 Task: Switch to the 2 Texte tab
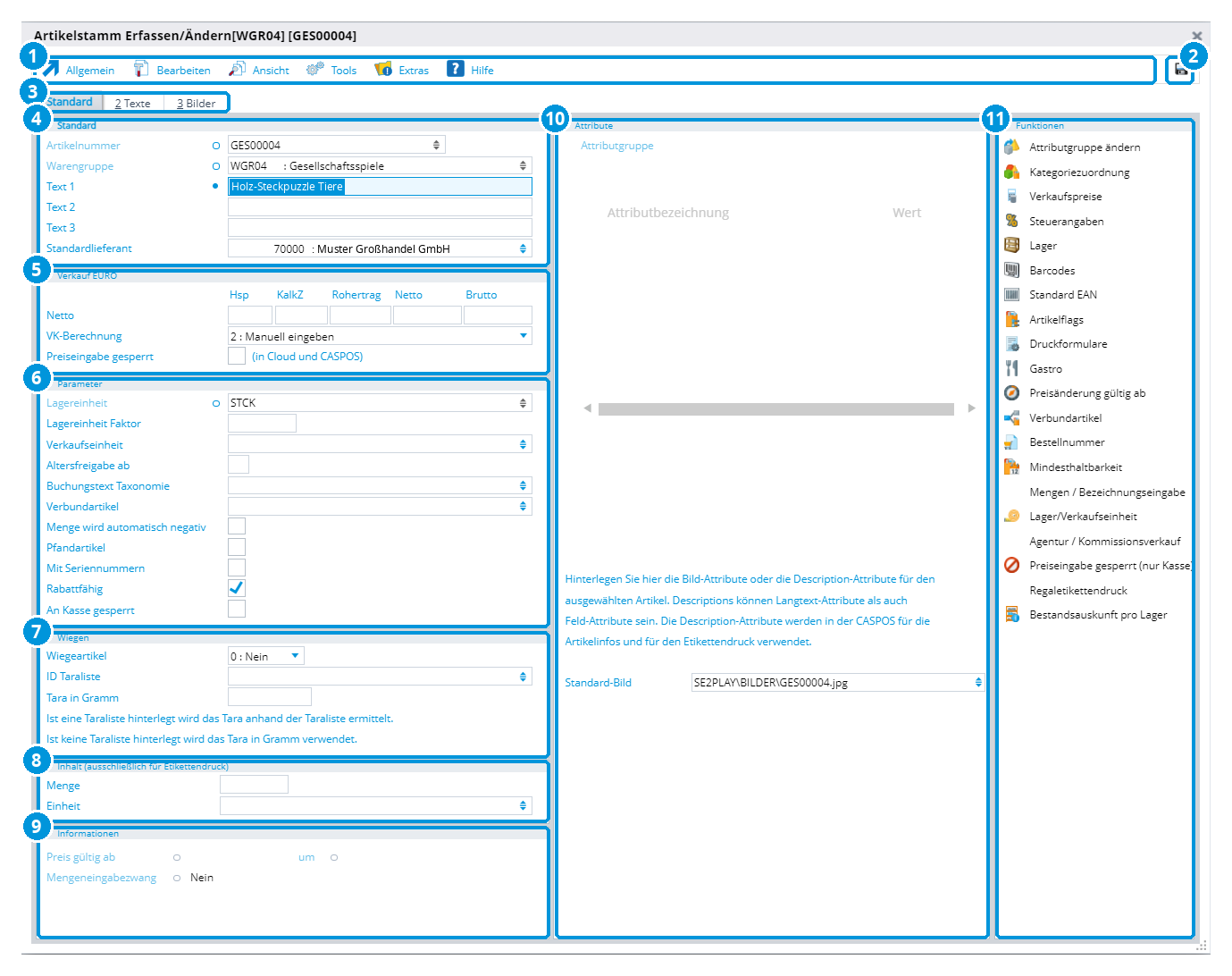pos(133,104)
